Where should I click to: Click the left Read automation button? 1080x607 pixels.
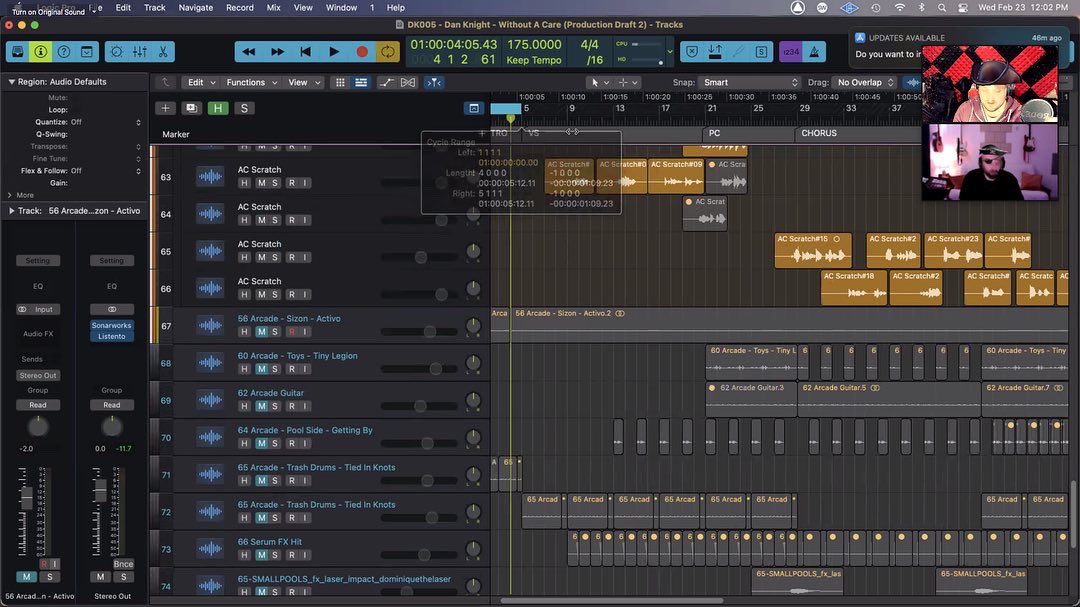tap(38, 405)
